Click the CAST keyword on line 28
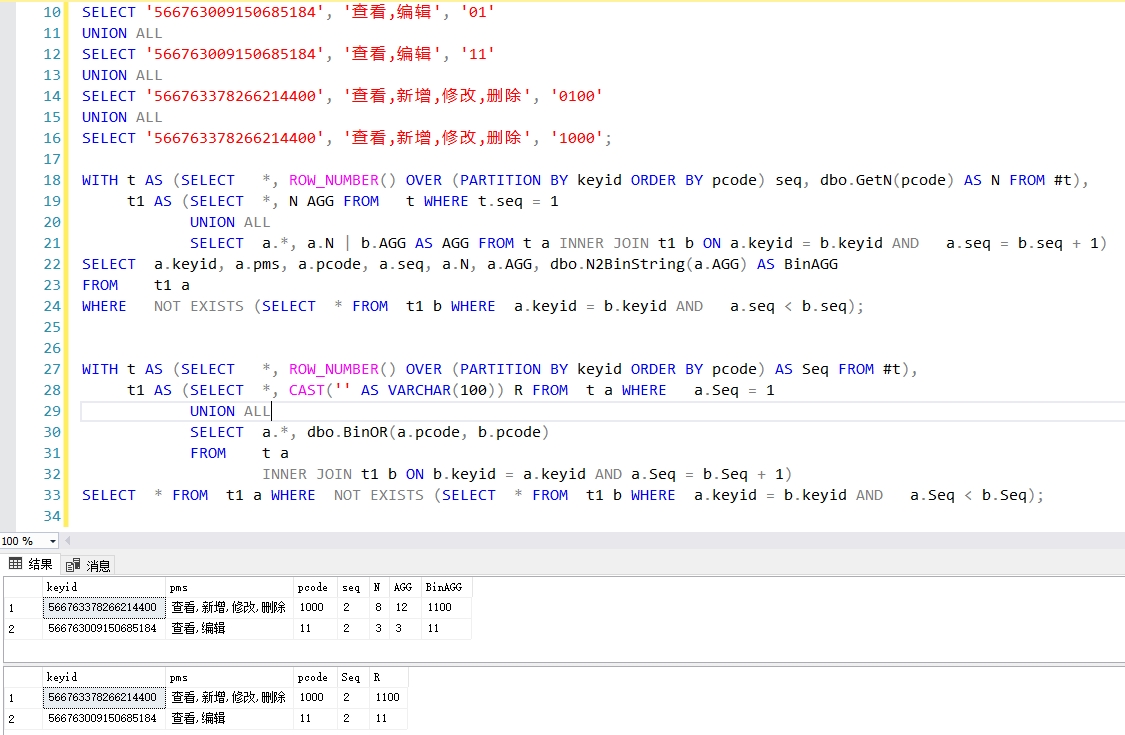This screenshot has height=735, width=1125. [x=306, y=390]
